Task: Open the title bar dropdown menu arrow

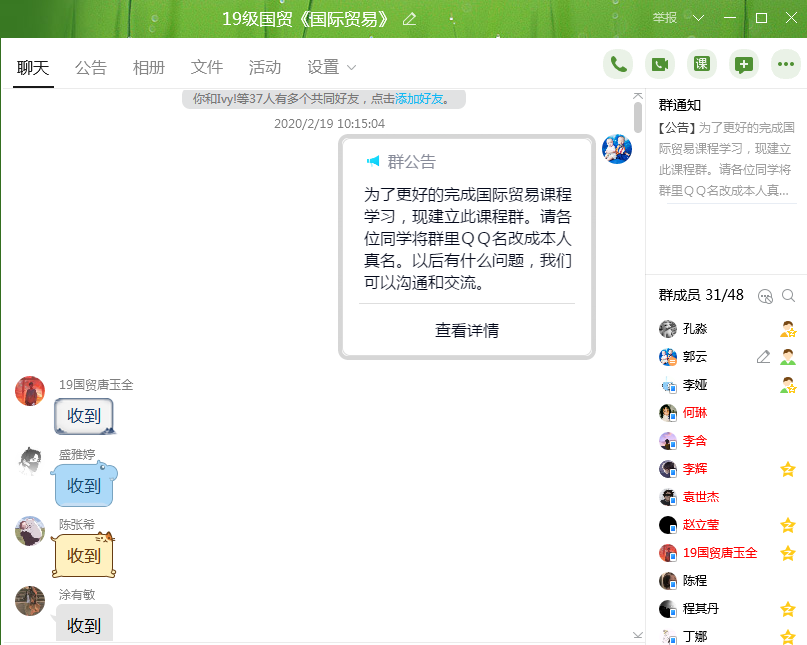Action: 698,18
